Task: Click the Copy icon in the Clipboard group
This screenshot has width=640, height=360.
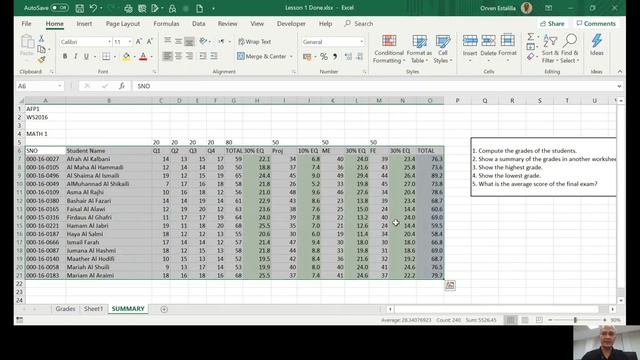Action: (x=41, y=49)
